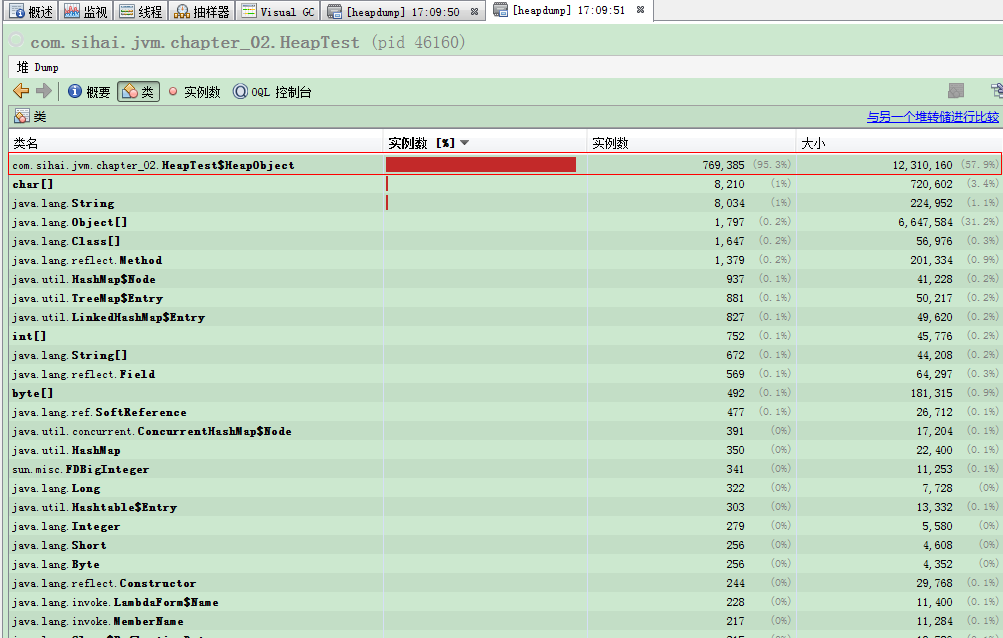The height and width of the screenshot is (638, 1003).
Task: Open the Visual GC tab
Action: pos(278,12)
